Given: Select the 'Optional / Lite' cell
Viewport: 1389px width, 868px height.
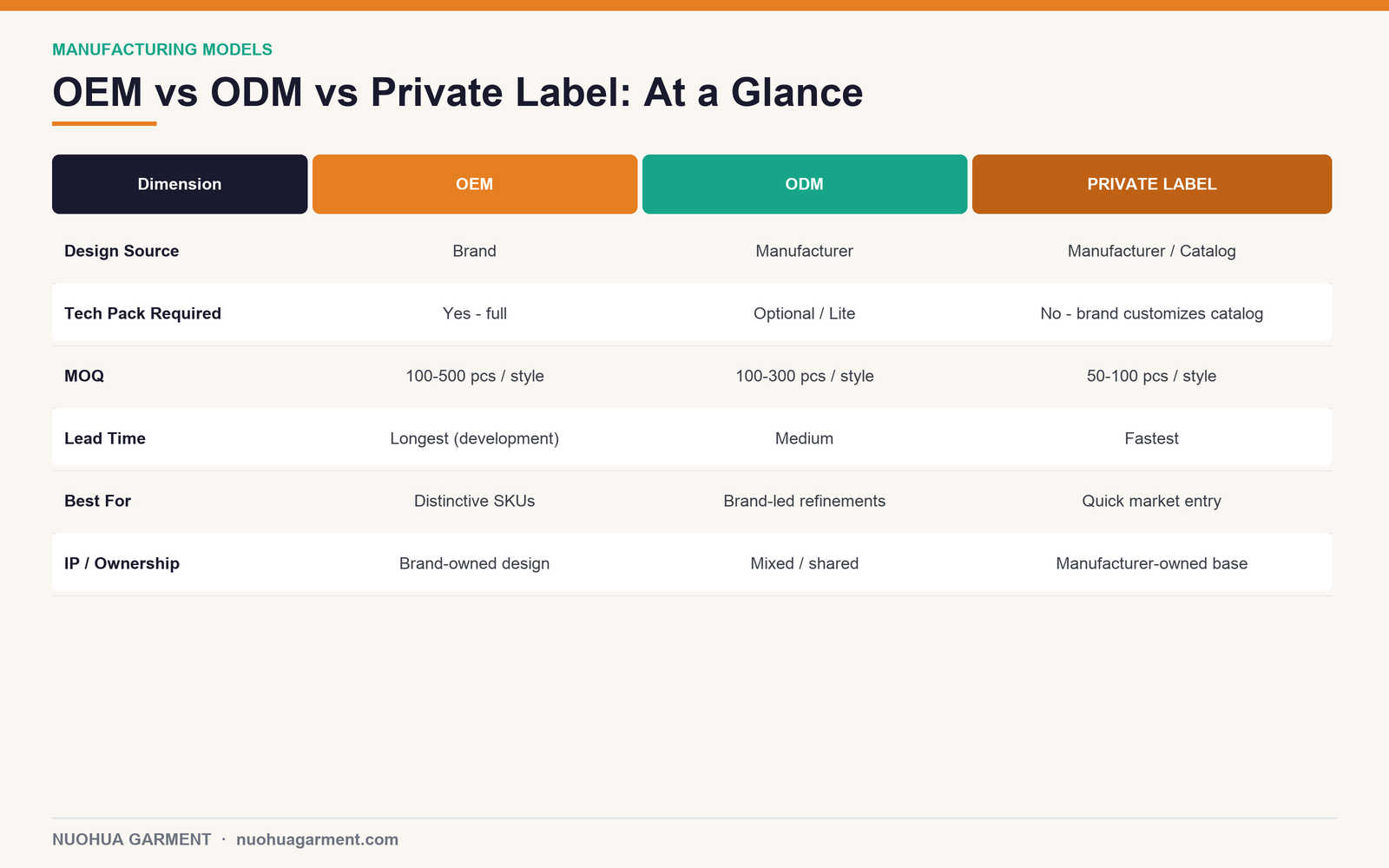Looking at the screenshot, I should click(805, 313).
